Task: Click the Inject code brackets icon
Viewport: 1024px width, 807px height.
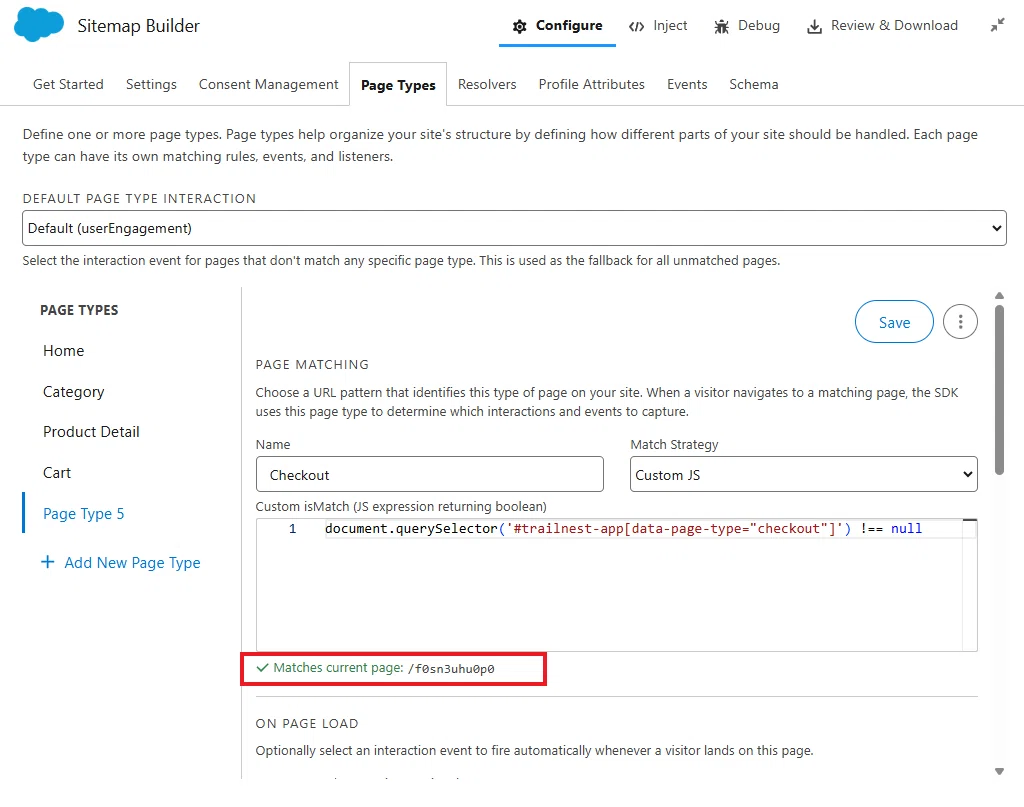Action: click(x=636, y=26)
